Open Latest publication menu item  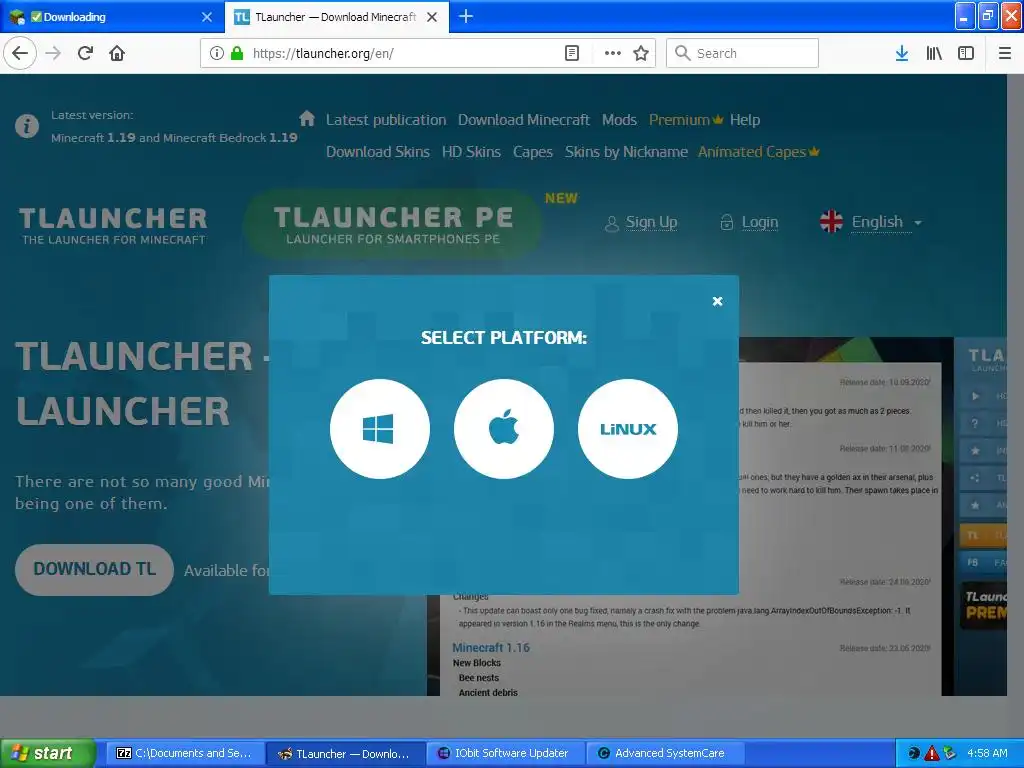[x=386, y=120]
